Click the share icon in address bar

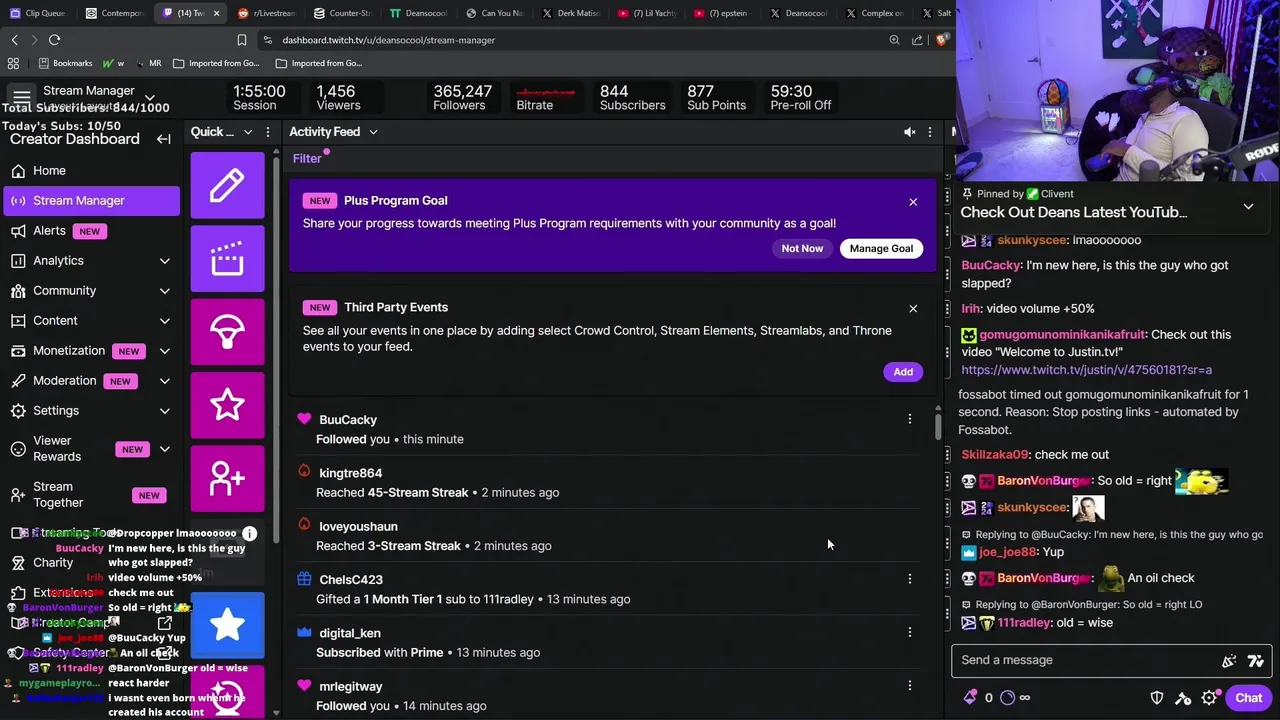coord(917,40)
